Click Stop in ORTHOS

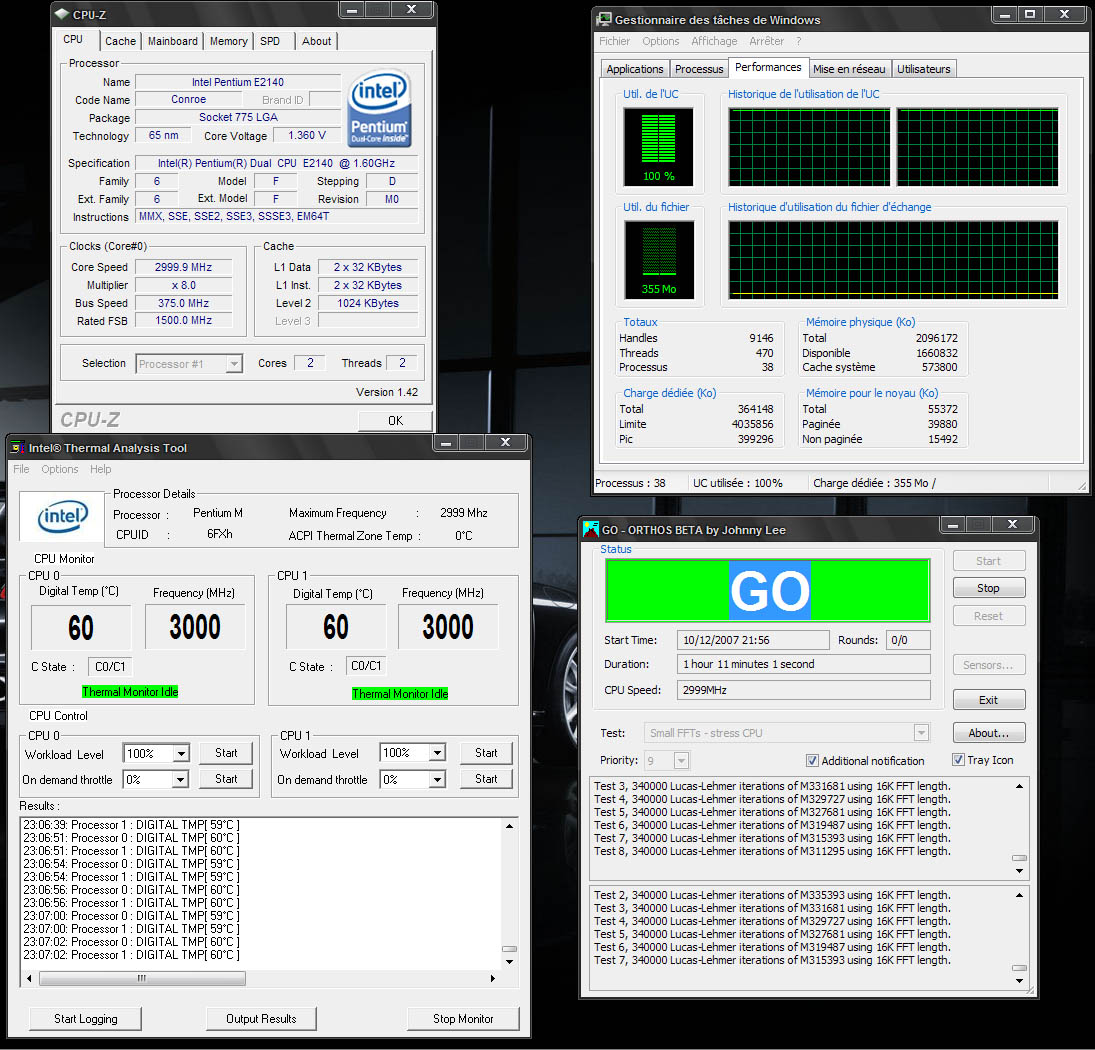(988, 588)
